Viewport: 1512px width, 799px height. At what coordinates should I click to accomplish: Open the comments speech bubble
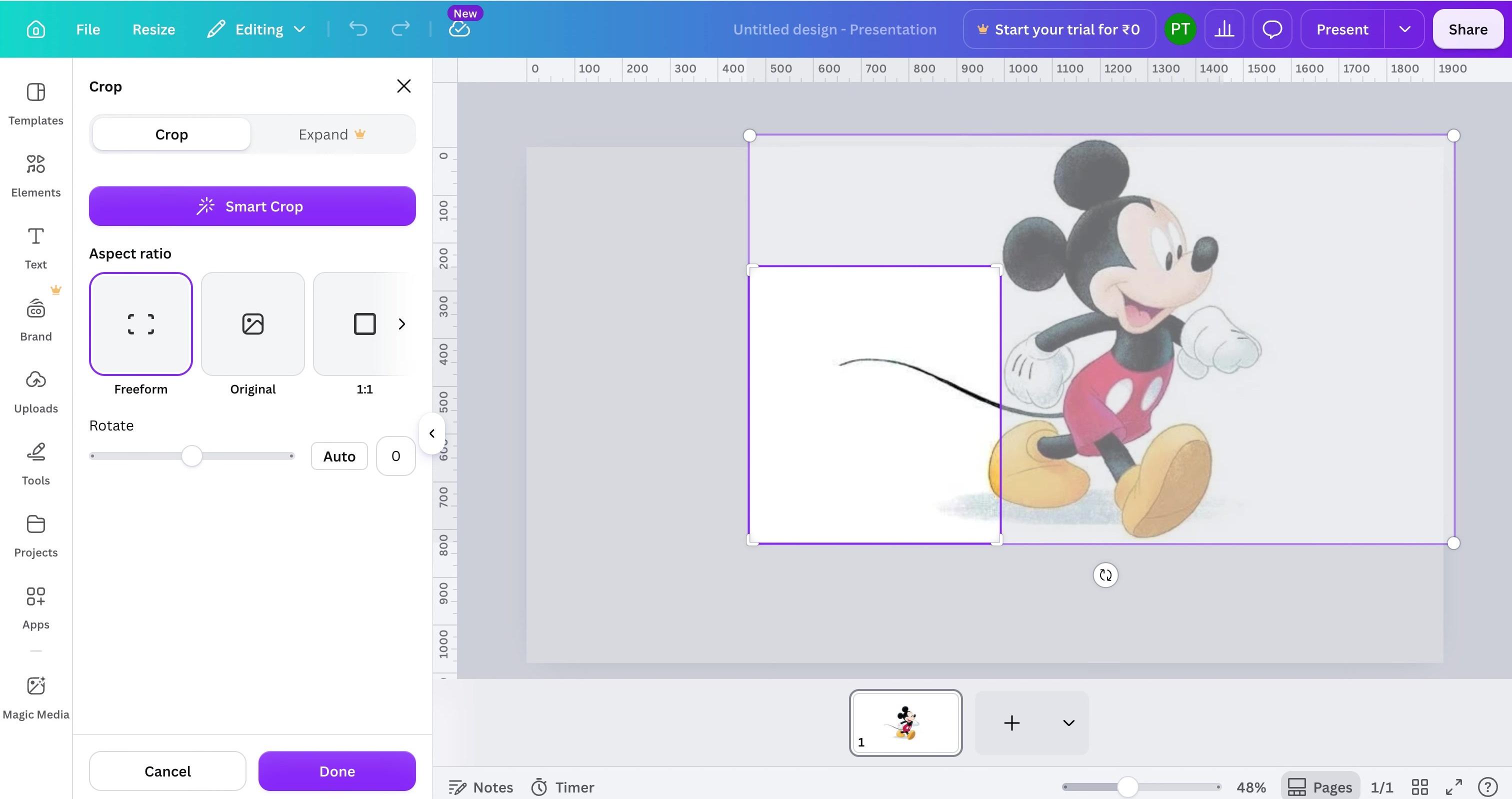tap(1272, 29)
